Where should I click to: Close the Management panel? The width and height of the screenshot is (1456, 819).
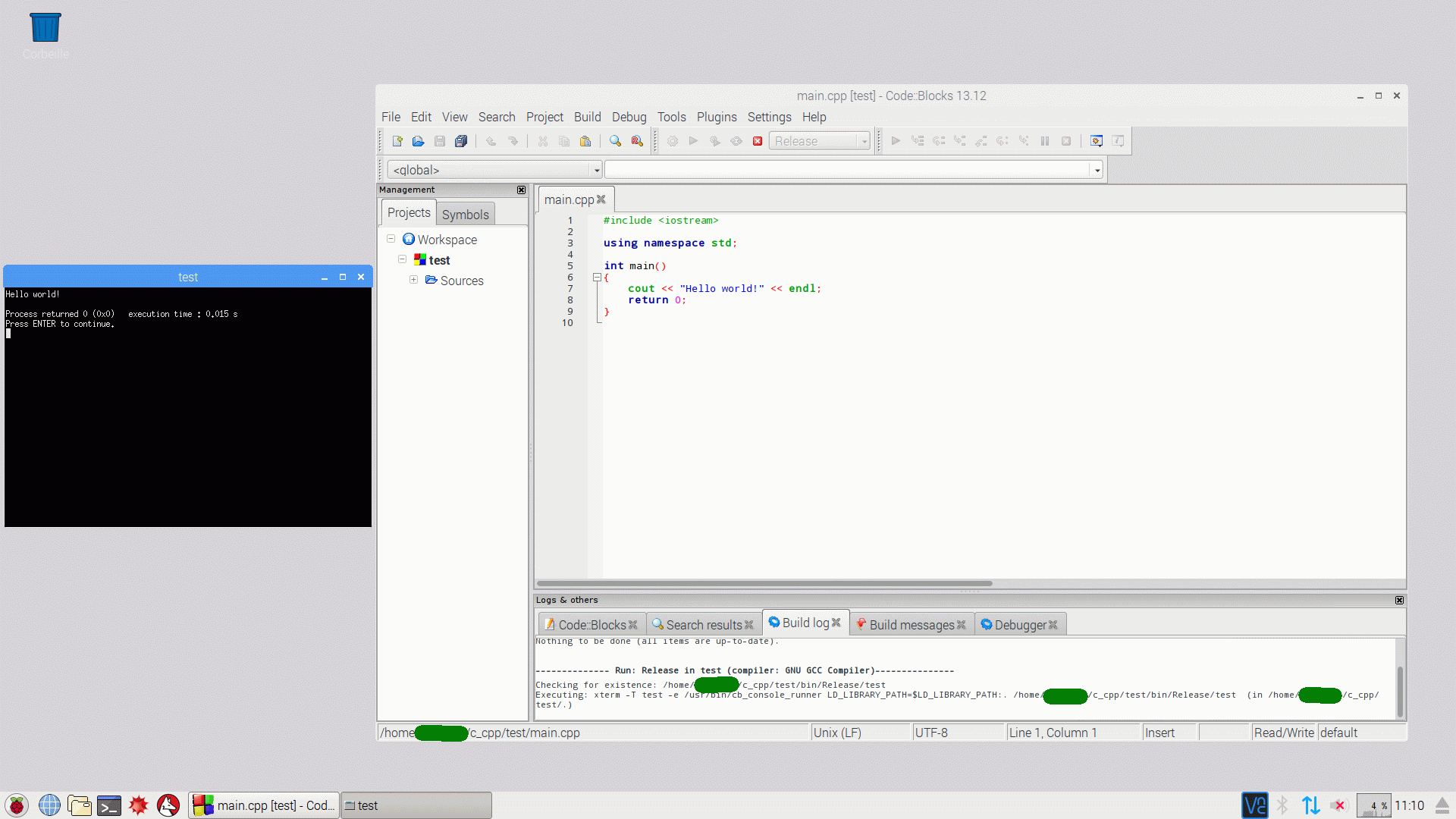521,190
